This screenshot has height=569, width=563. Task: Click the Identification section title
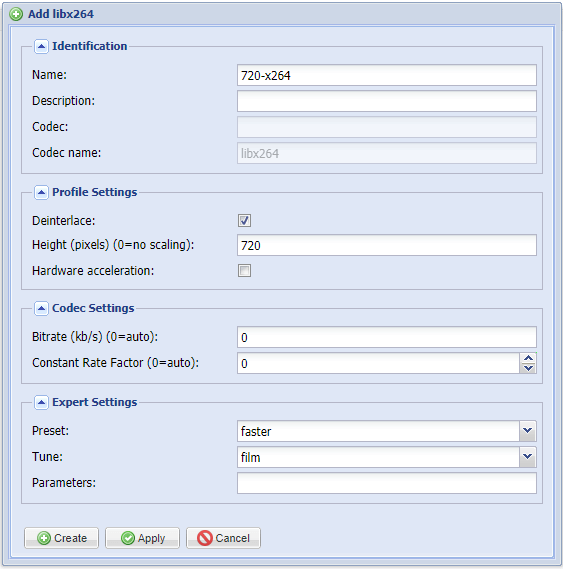90,46
